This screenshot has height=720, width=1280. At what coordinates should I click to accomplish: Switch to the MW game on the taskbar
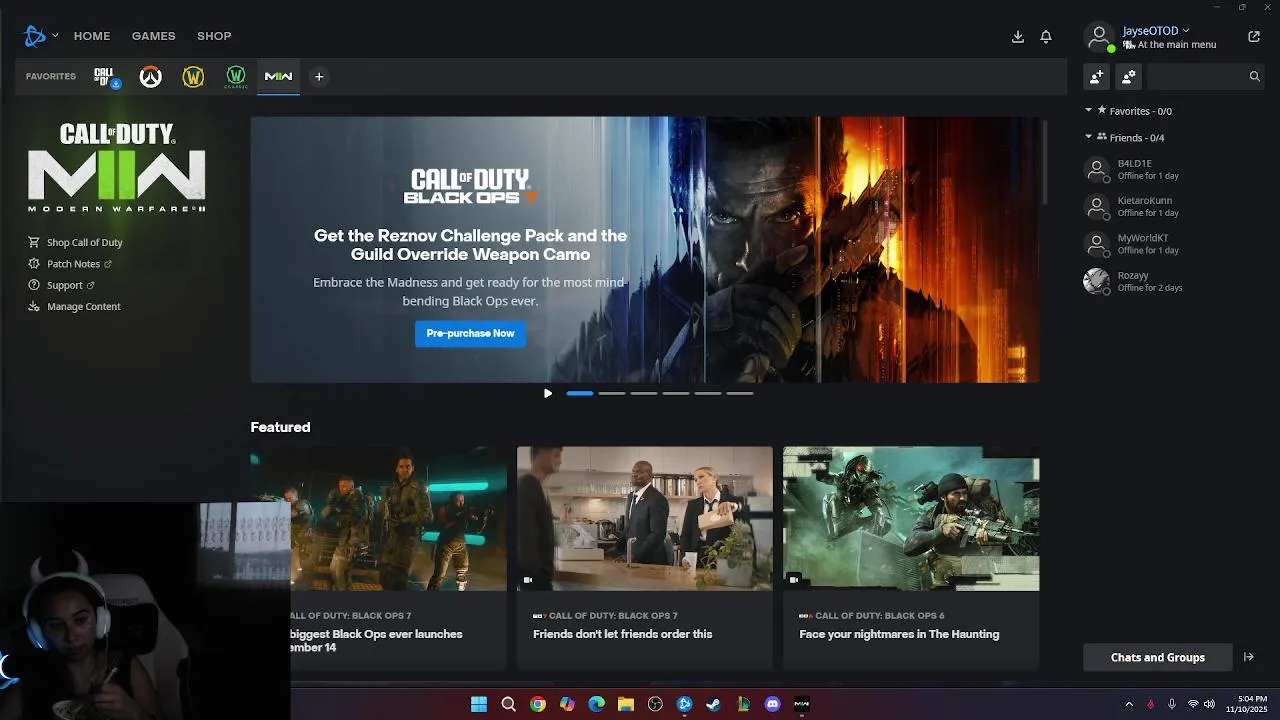(x=801, y=704)
